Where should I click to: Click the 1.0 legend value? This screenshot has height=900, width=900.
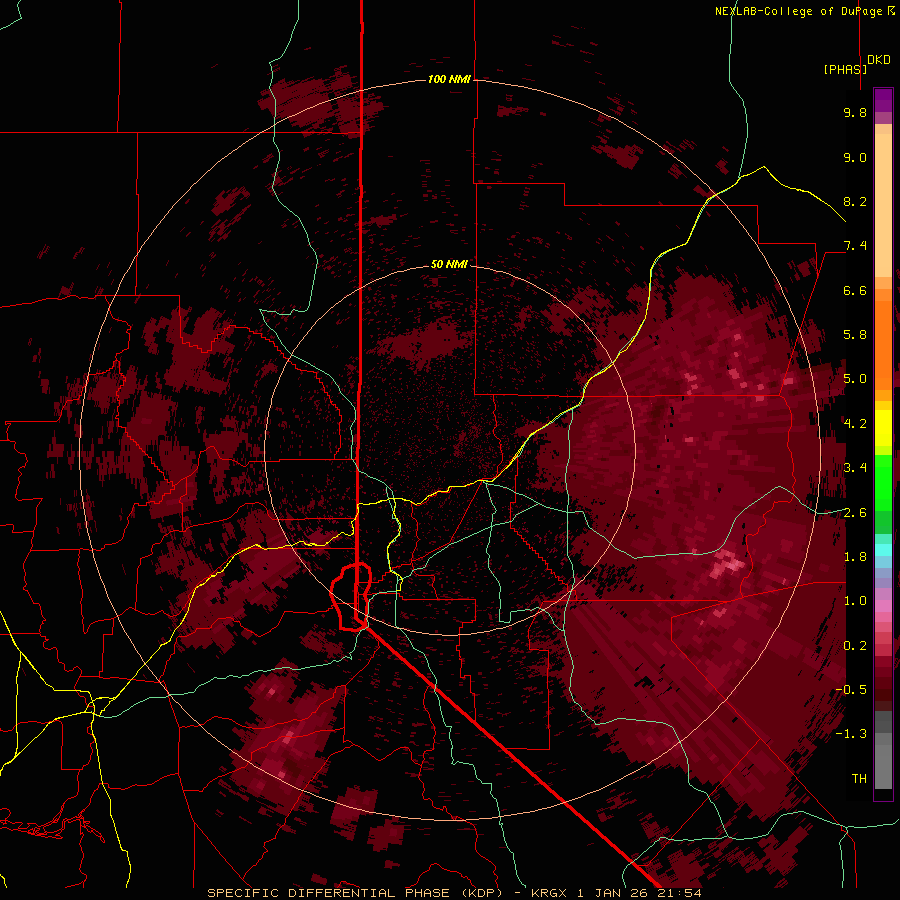pyautogui.click(x=855, y=601)
